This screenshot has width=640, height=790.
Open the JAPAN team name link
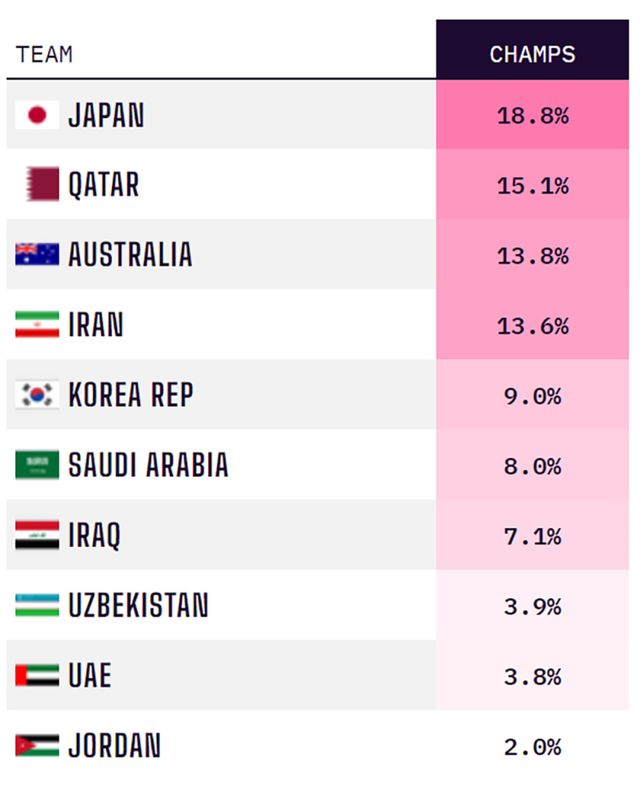(106, 115)
